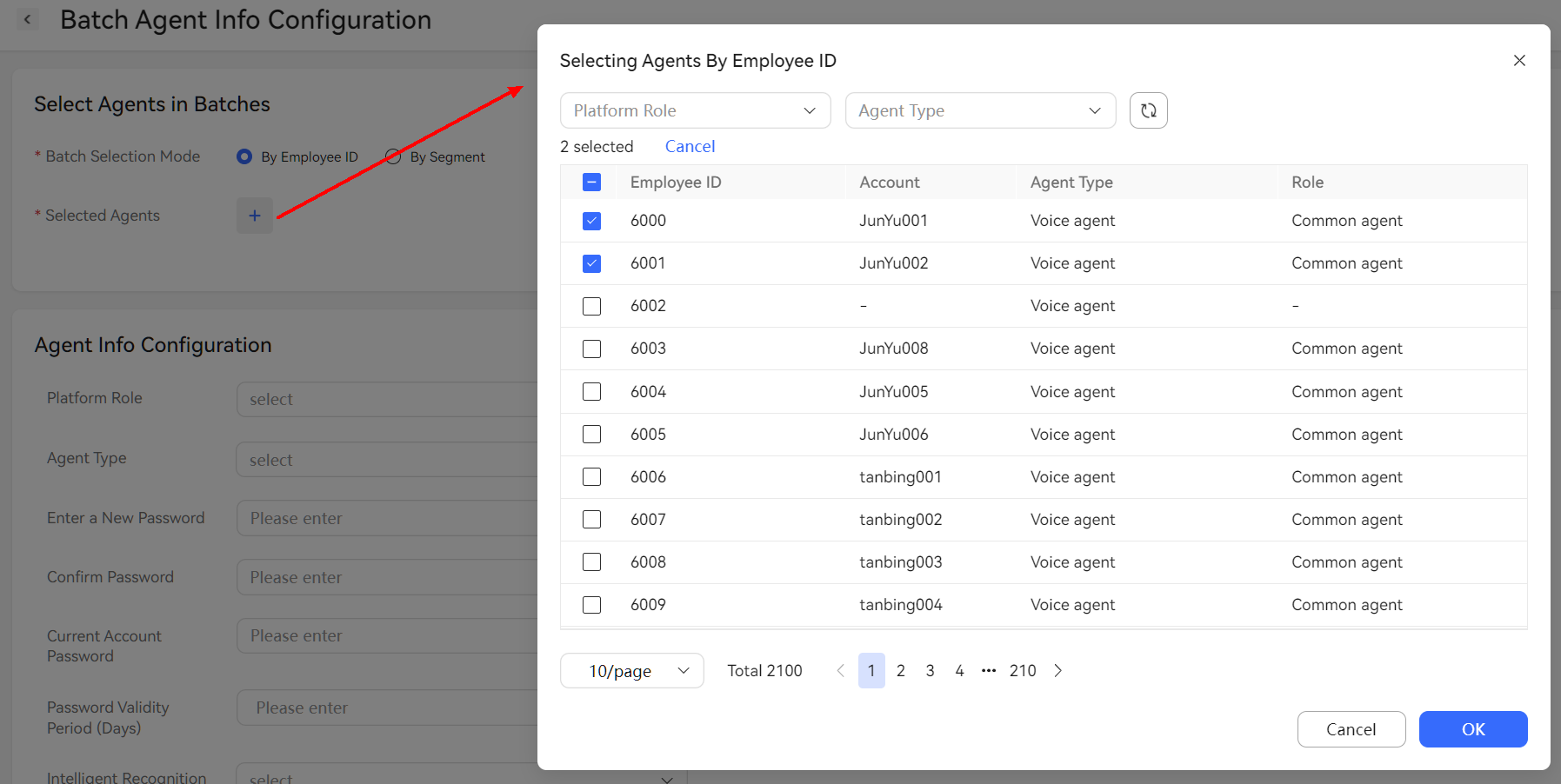Viewport: 1561px width, 784px height.
Task: Toggle the select-all checkbox in table header
Action: [591, 183]
